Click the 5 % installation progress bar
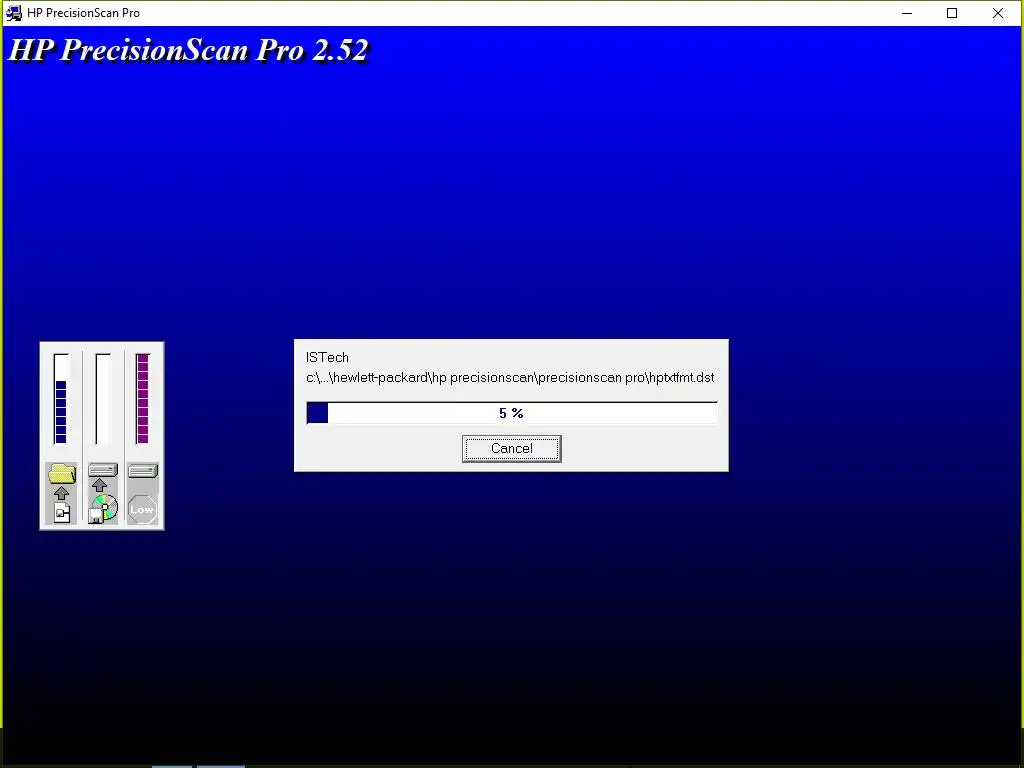 click(511, 413)
